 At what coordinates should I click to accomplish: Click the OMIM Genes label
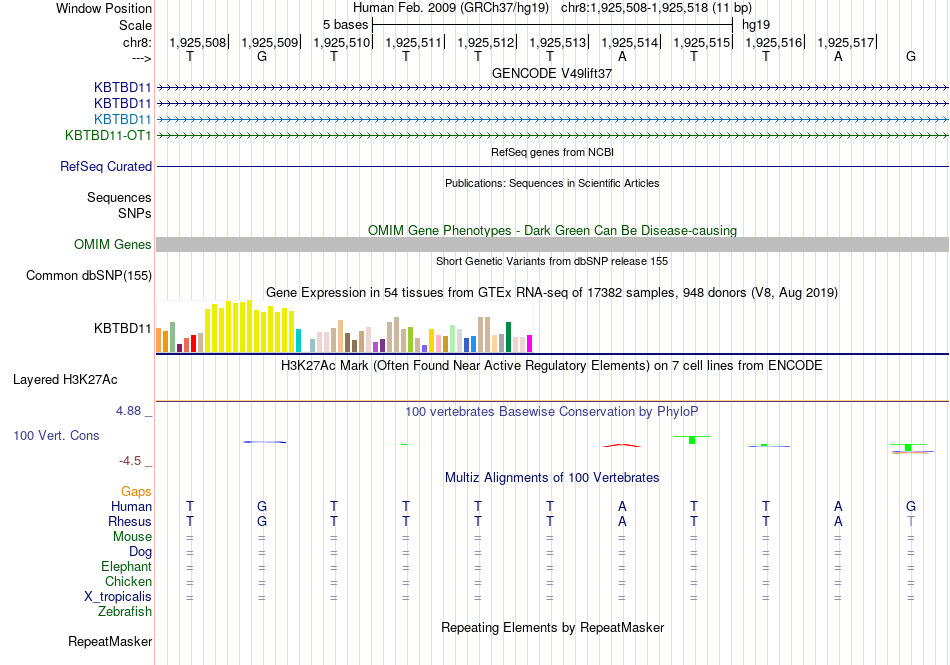coord(113,244)
